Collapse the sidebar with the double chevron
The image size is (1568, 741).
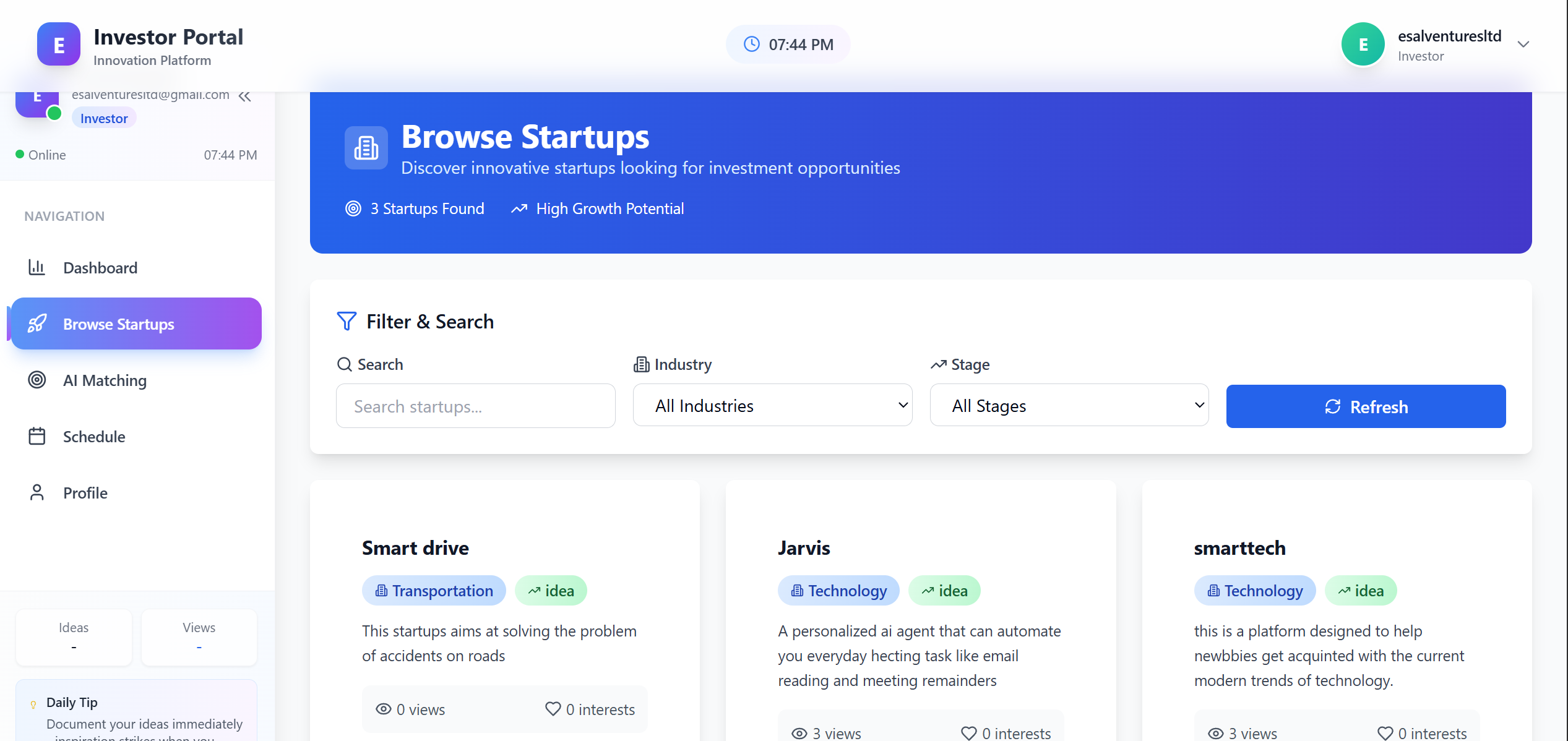[245, 96]
